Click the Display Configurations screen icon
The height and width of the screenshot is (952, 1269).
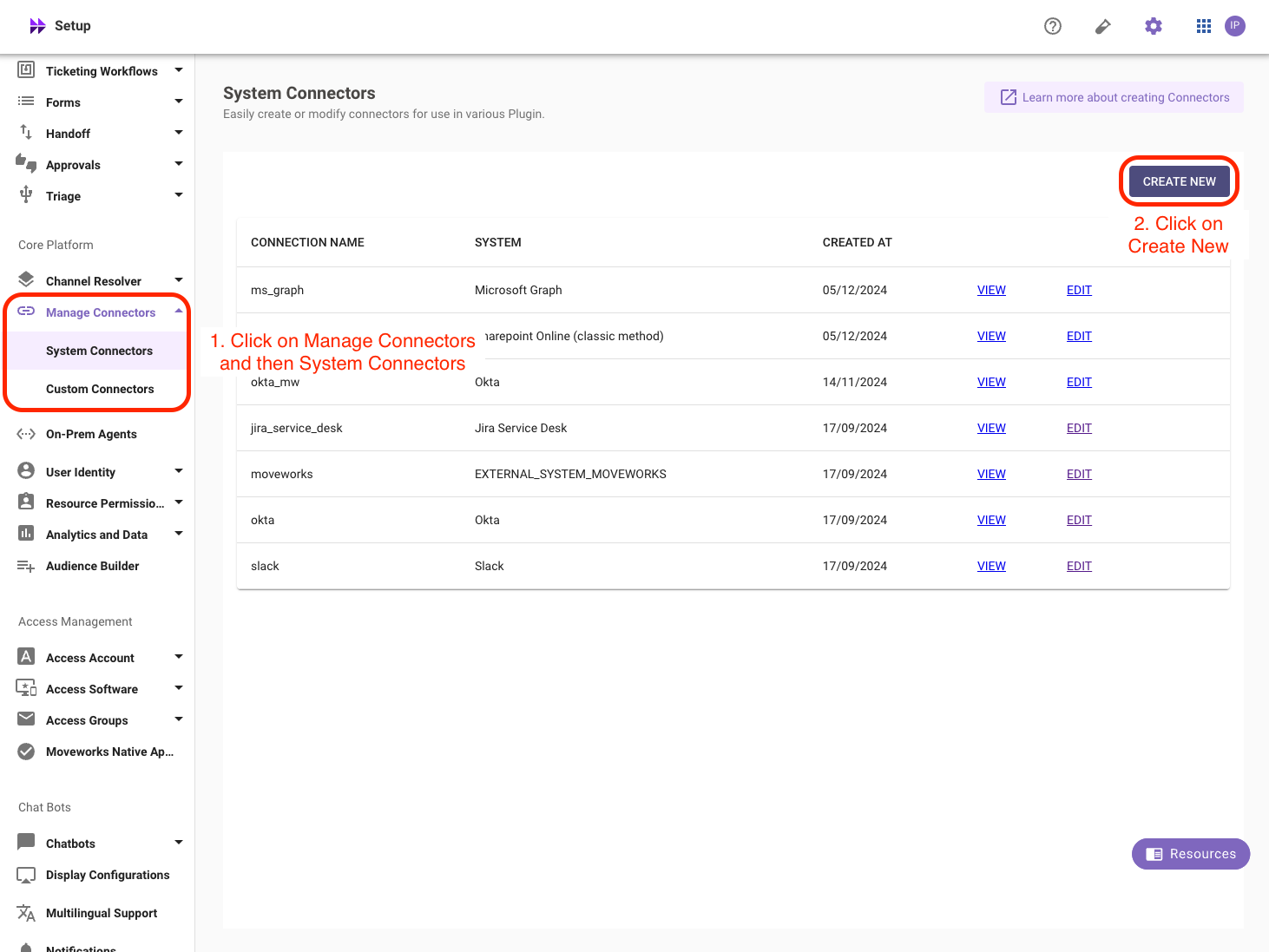coord(26,875)
